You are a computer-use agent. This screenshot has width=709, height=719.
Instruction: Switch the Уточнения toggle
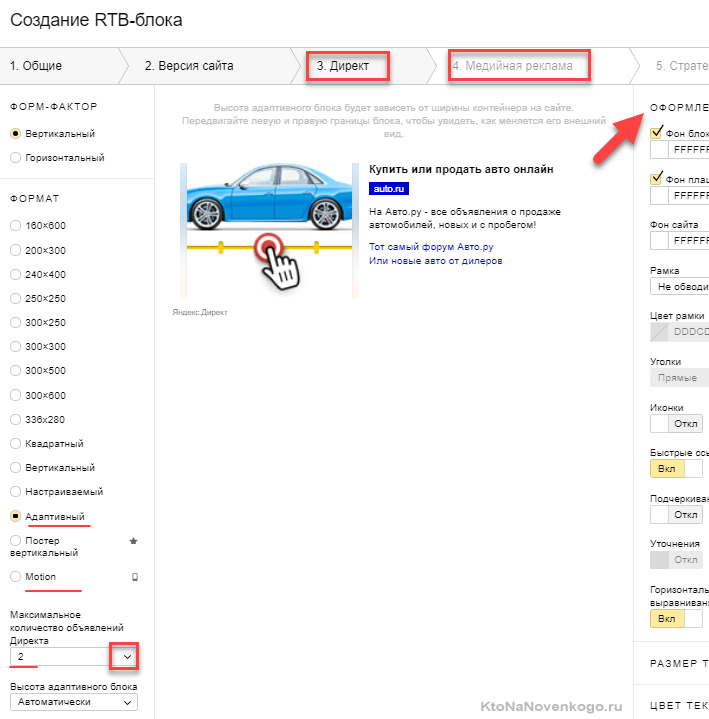click(x=676, y=560)
